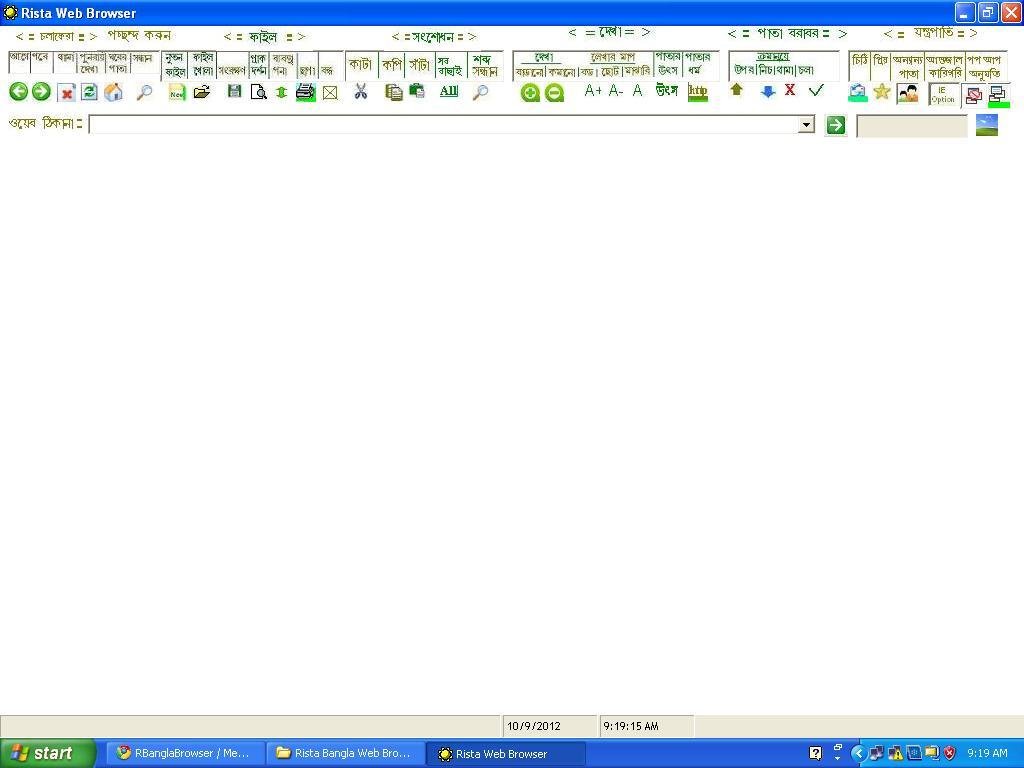Open the web address history dropdown
This screenshot has height=768, width=1024.
pyautogui.click(x=807, y=124)
